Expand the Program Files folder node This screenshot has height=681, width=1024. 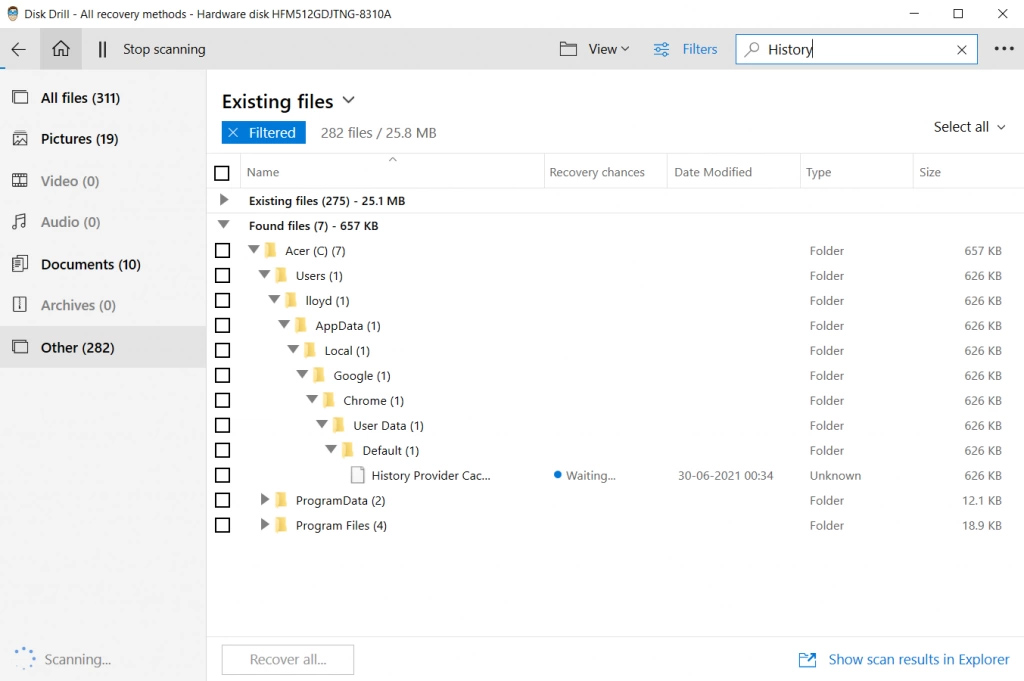264,524
